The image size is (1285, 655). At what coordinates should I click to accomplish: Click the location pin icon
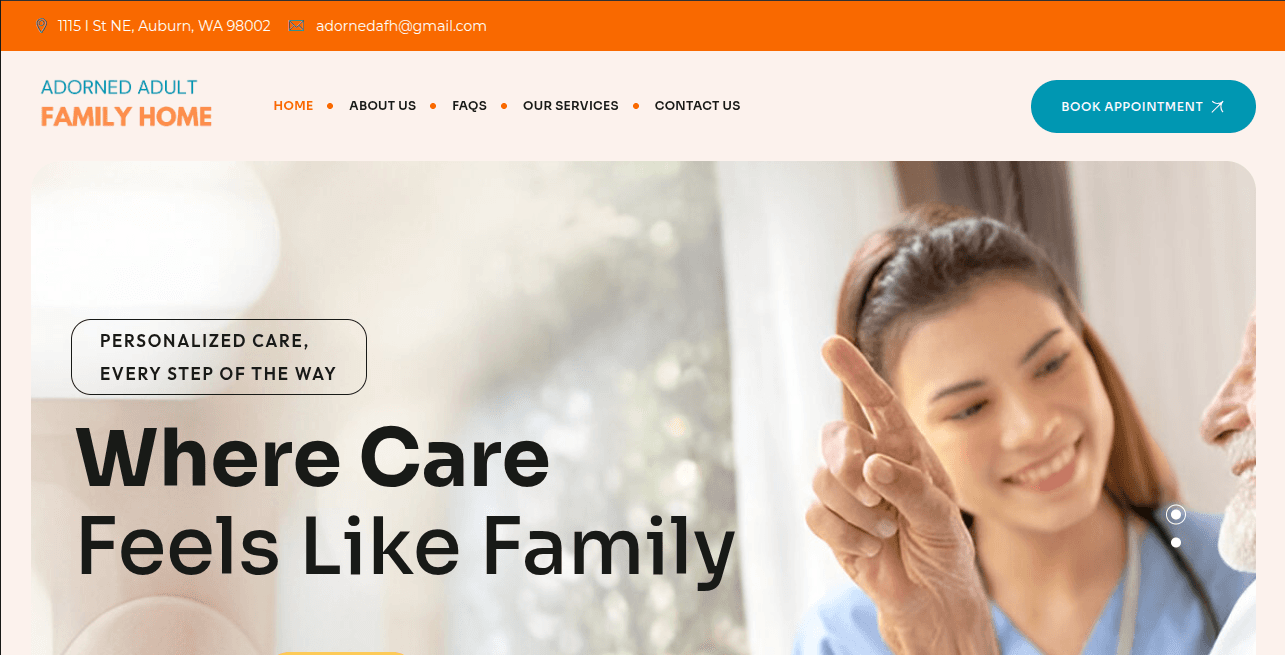(x=42, y=26)
